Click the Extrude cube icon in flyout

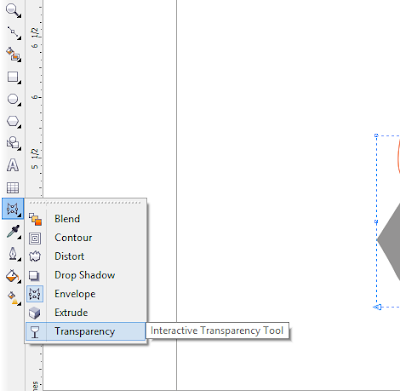click(x=35, y=313)
